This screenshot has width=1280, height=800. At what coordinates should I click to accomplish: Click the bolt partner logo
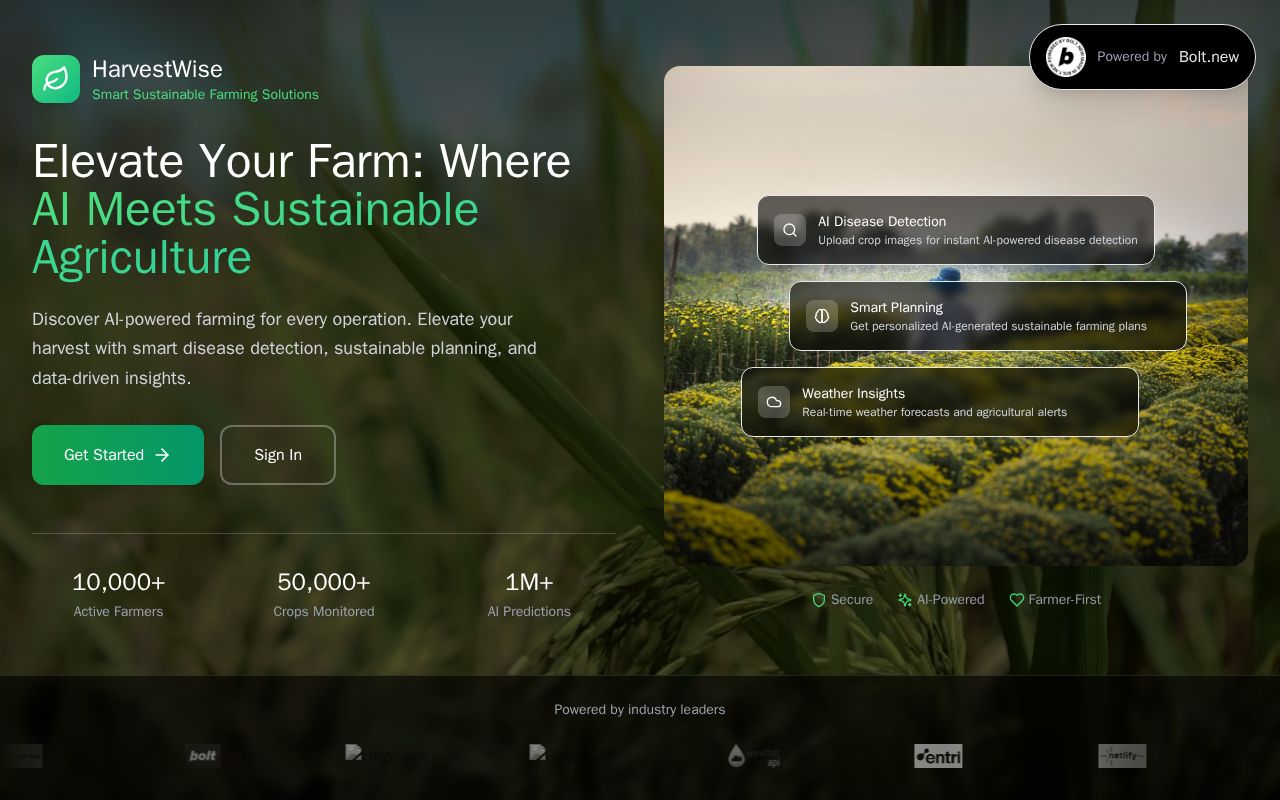coord(202,756)
